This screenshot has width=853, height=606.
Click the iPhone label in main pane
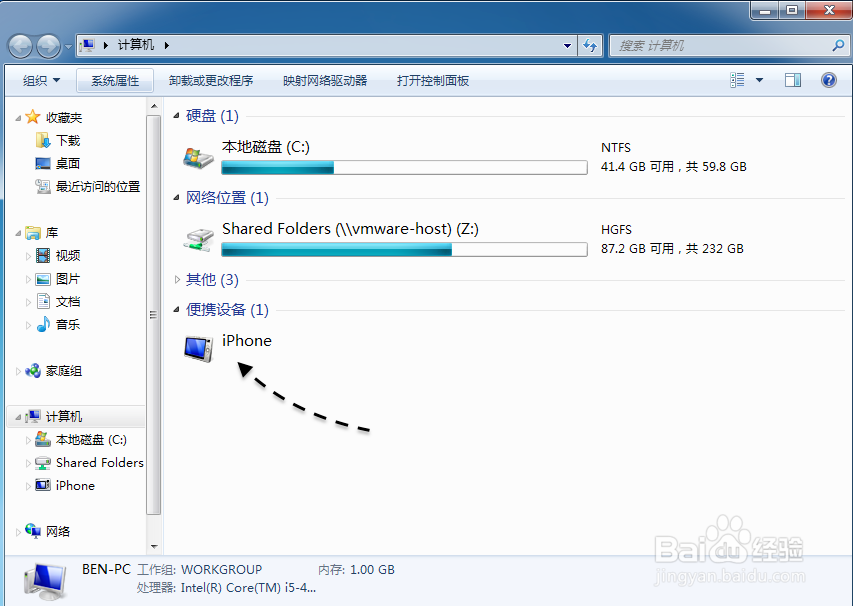pyautogui.click(x=247, y=341)
